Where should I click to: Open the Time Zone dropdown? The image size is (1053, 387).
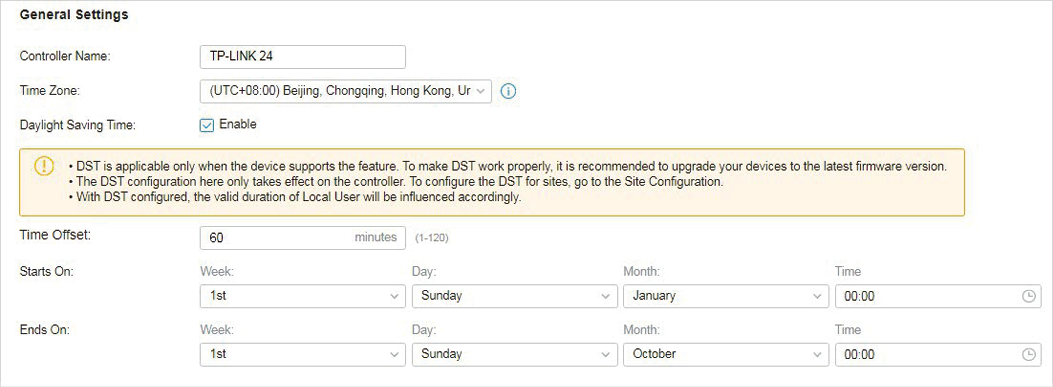(x=346, y=91)
